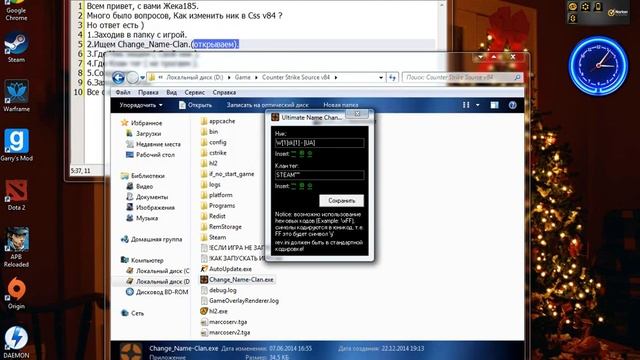Open Explorer help question mark icon
The image size is (640, 360).
[512, 105]
